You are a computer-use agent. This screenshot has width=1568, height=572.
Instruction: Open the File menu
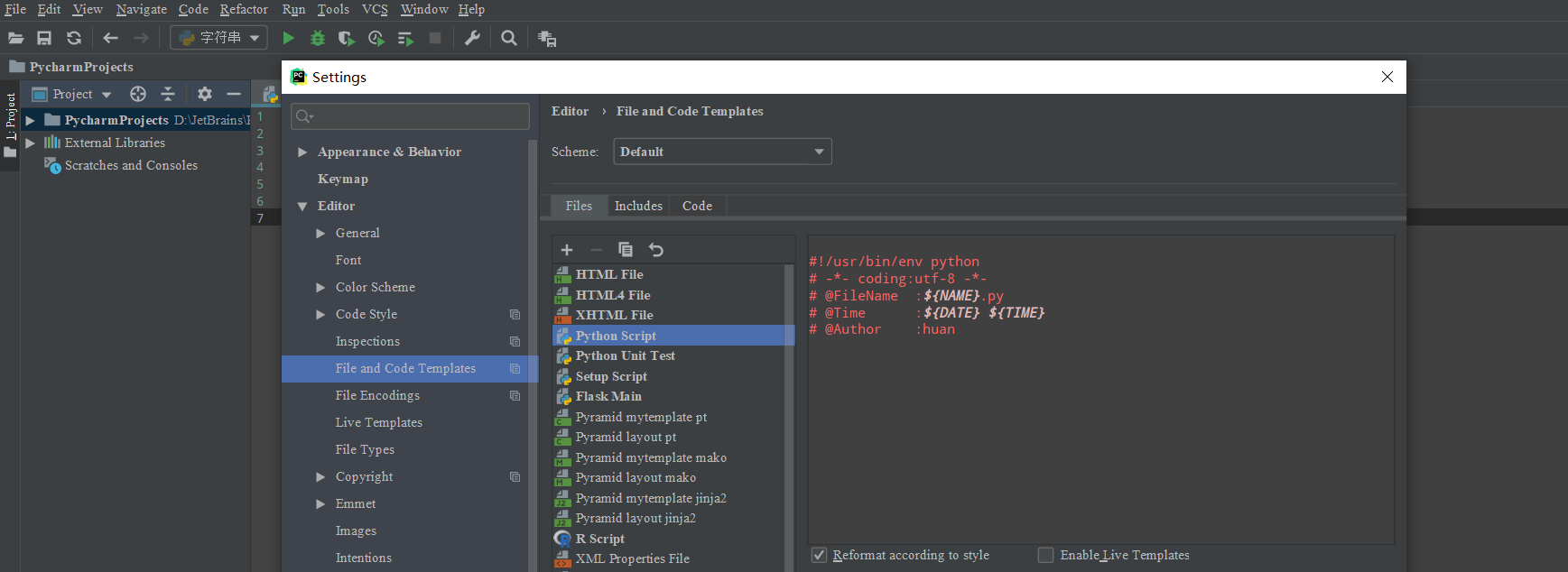pos(15,9)
